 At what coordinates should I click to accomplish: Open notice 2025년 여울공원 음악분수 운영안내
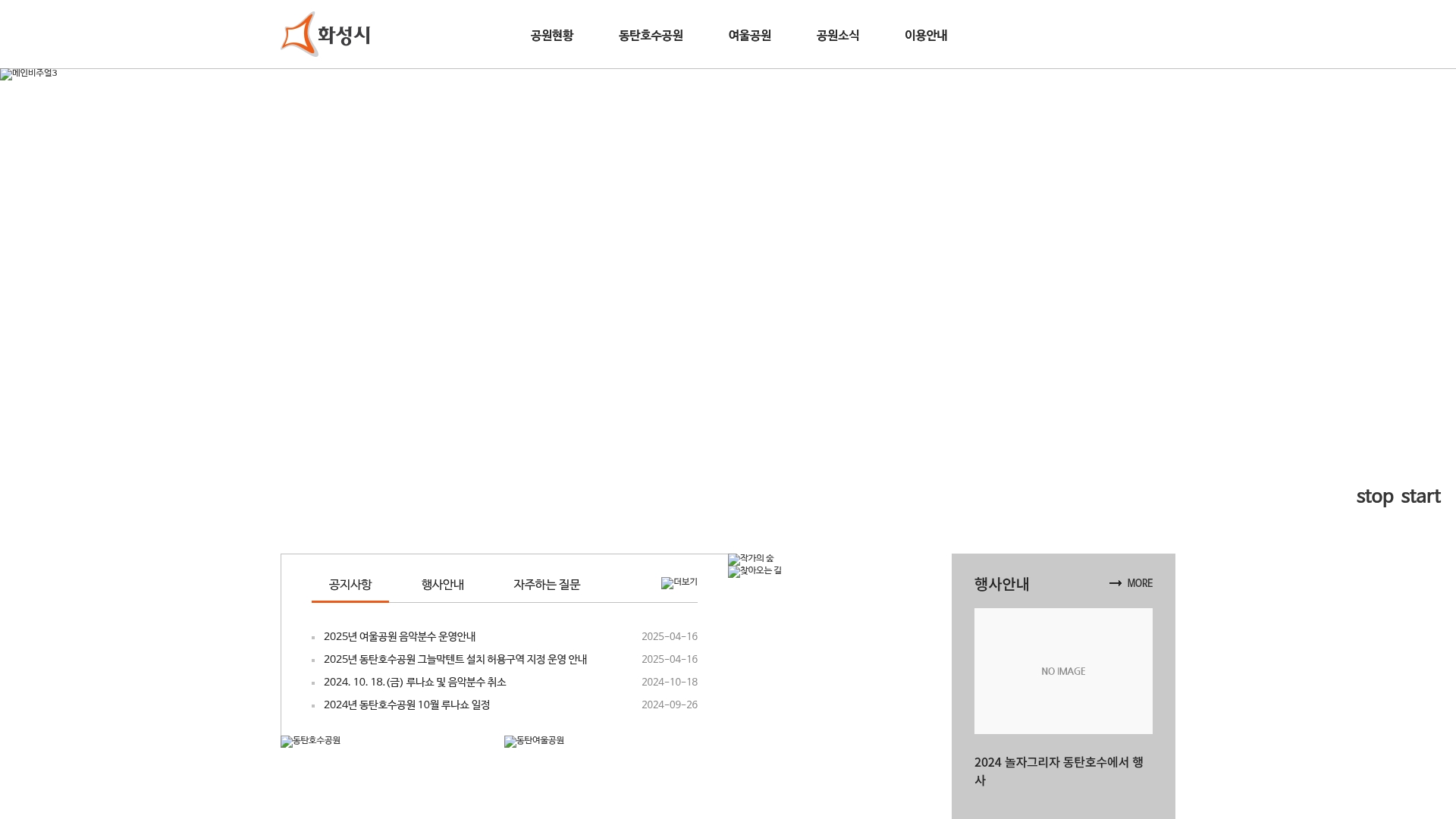coord(400,637)
